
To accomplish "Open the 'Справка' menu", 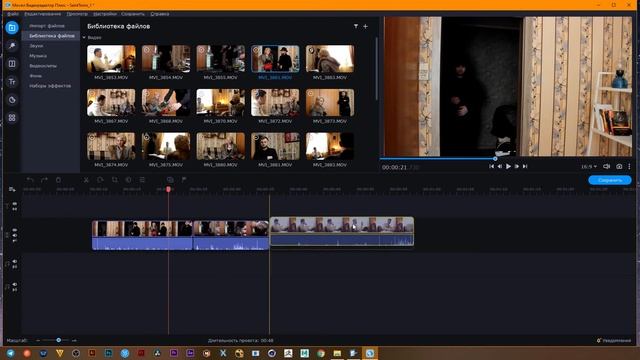I will click(x=160, y=14).
